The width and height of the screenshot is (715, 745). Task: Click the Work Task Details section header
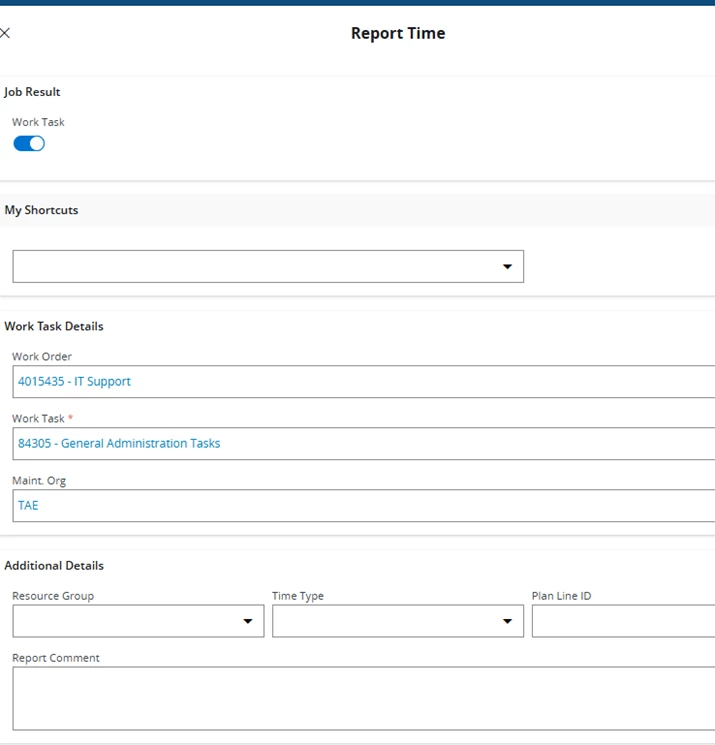click(x=54, y=326)
